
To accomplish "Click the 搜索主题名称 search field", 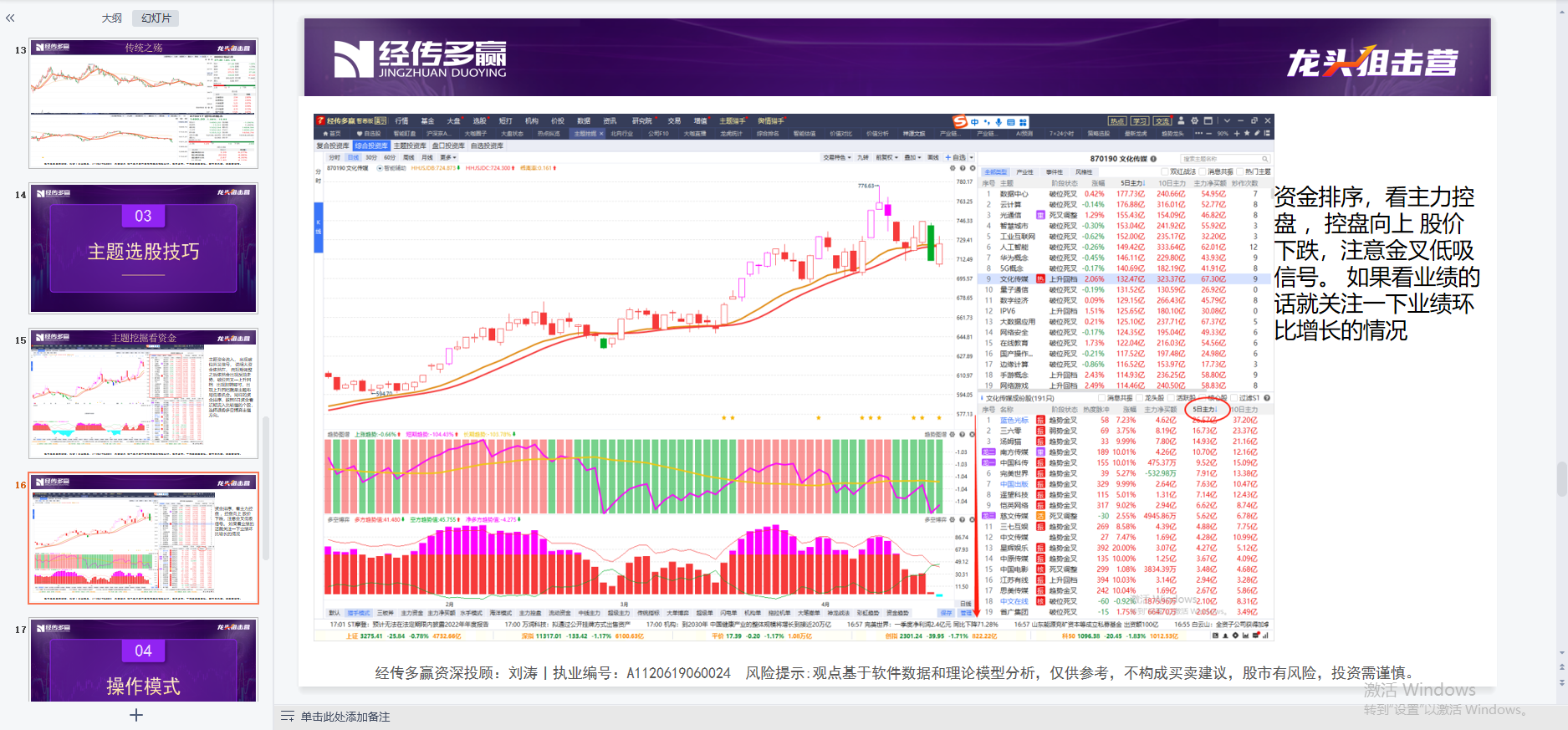I will tap(1225, 159).
